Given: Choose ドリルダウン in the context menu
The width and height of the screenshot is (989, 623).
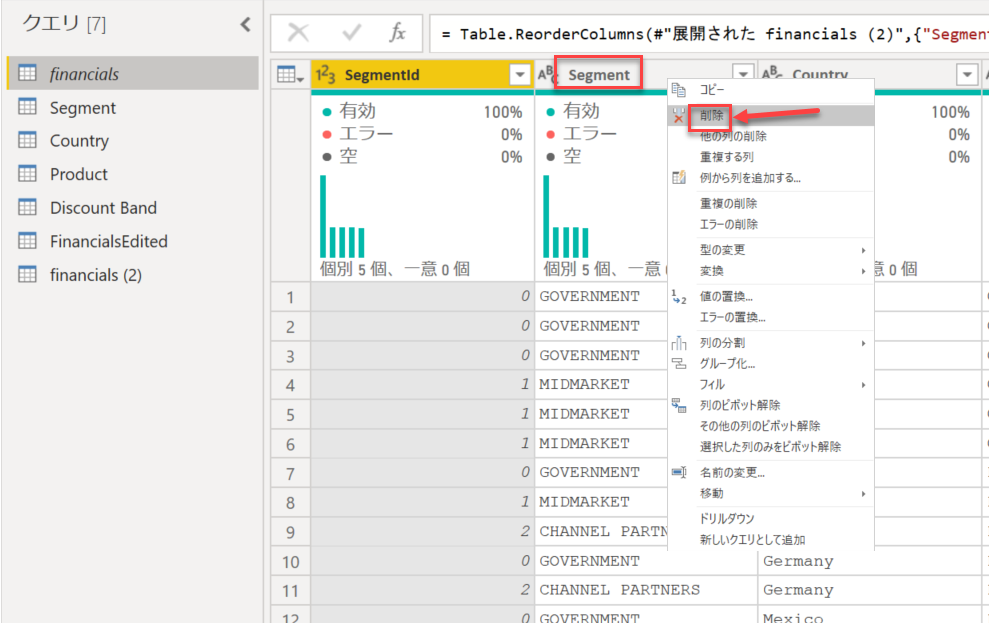Looking at the screenshot, I should coord(771,519).
